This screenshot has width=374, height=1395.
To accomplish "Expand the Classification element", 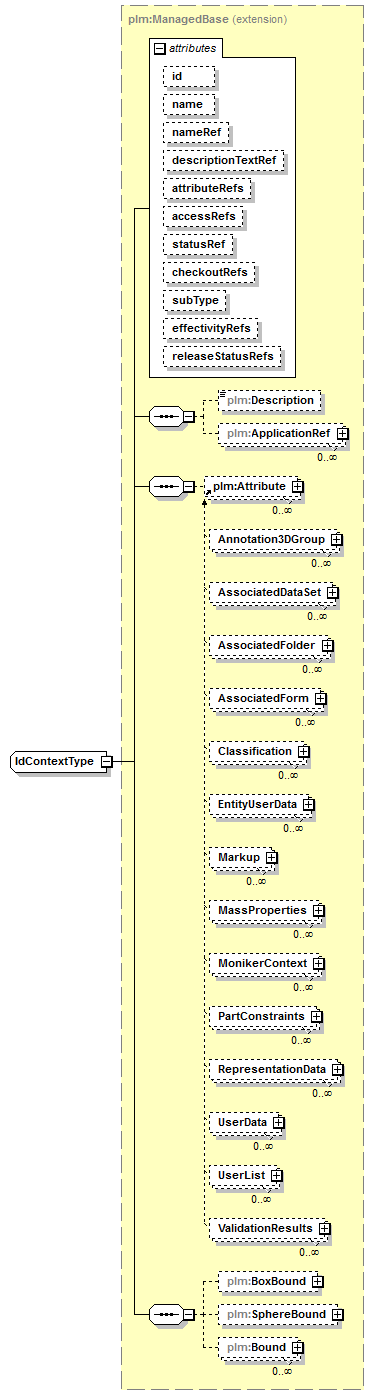I will click(x=303, y=751).
